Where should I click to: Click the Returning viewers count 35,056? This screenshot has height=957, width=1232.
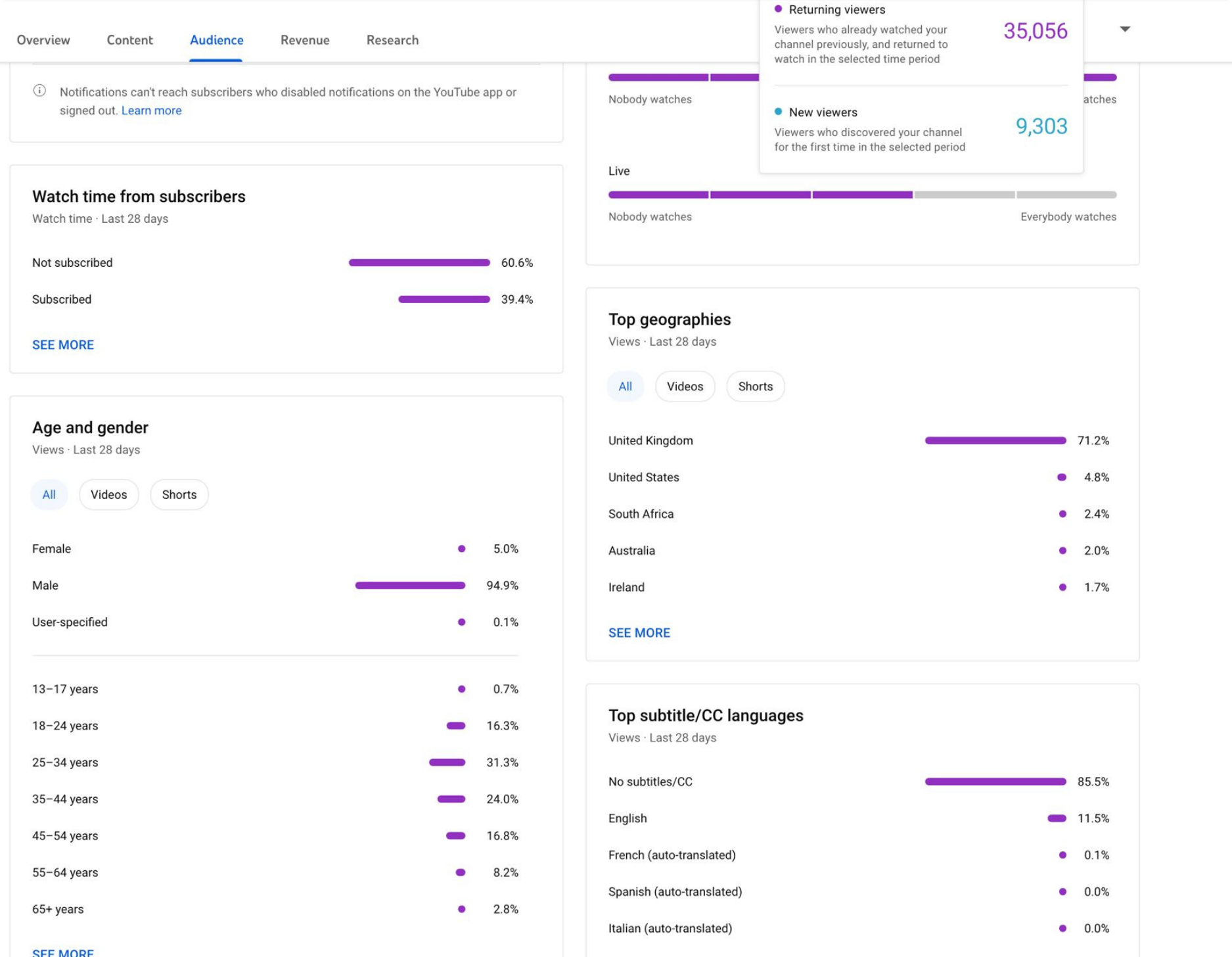coord(1035,31)
